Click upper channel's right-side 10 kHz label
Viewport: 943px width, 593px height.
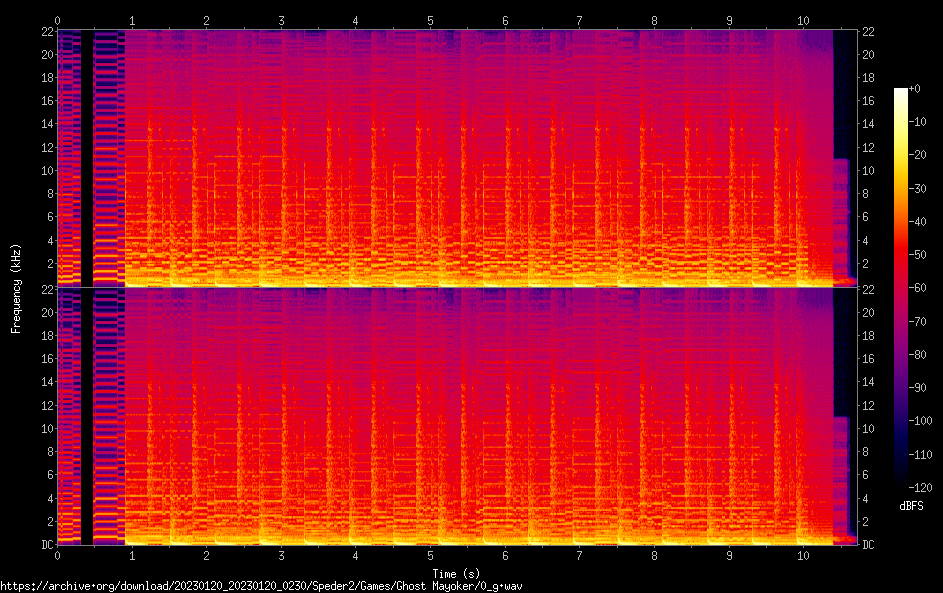[x=868, y=171]
